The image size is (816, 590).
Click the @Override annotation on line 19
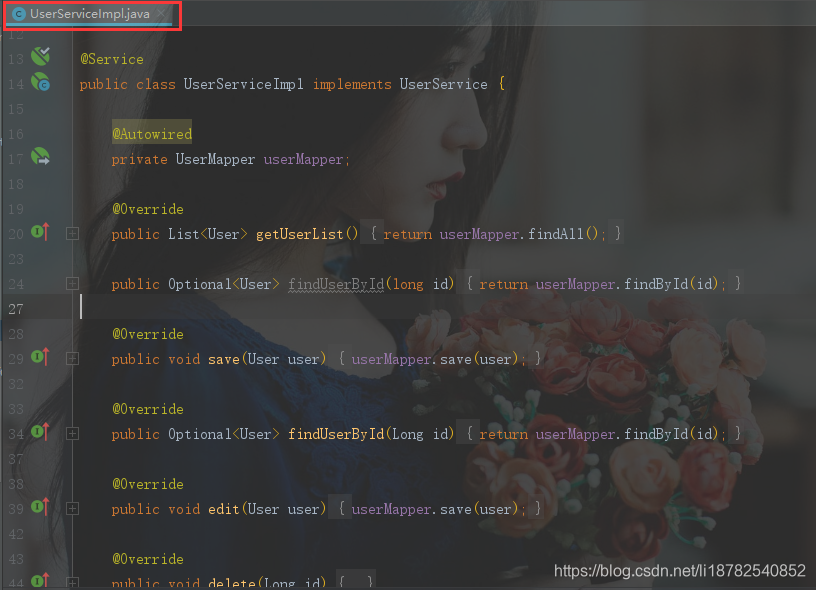point(148,209)
